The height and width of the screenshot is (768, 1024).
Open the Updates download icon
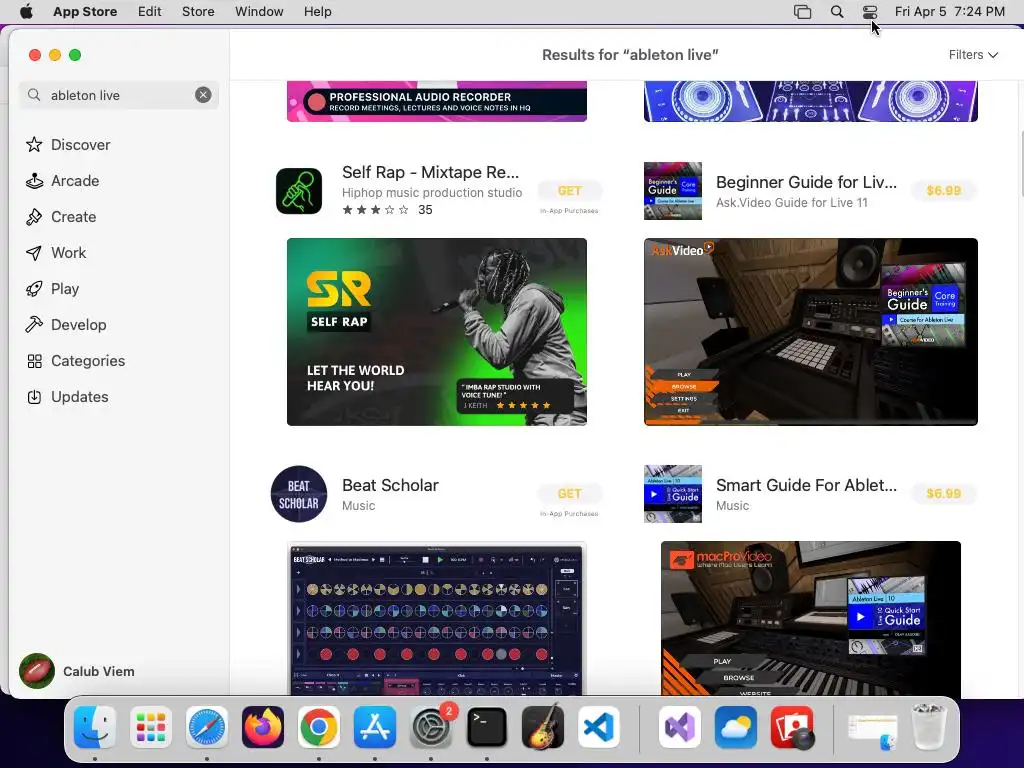pyautogui.click(x=34, y=396)
